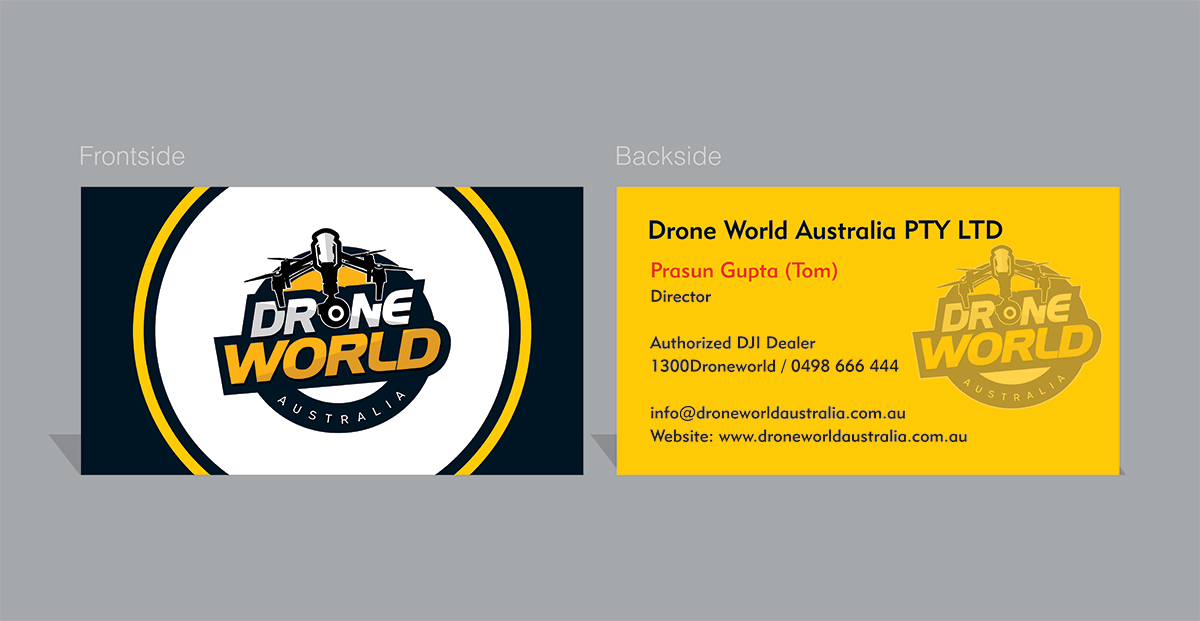
Task: Click the 'WORLD' word in the front logo
Action: point(332,358)
